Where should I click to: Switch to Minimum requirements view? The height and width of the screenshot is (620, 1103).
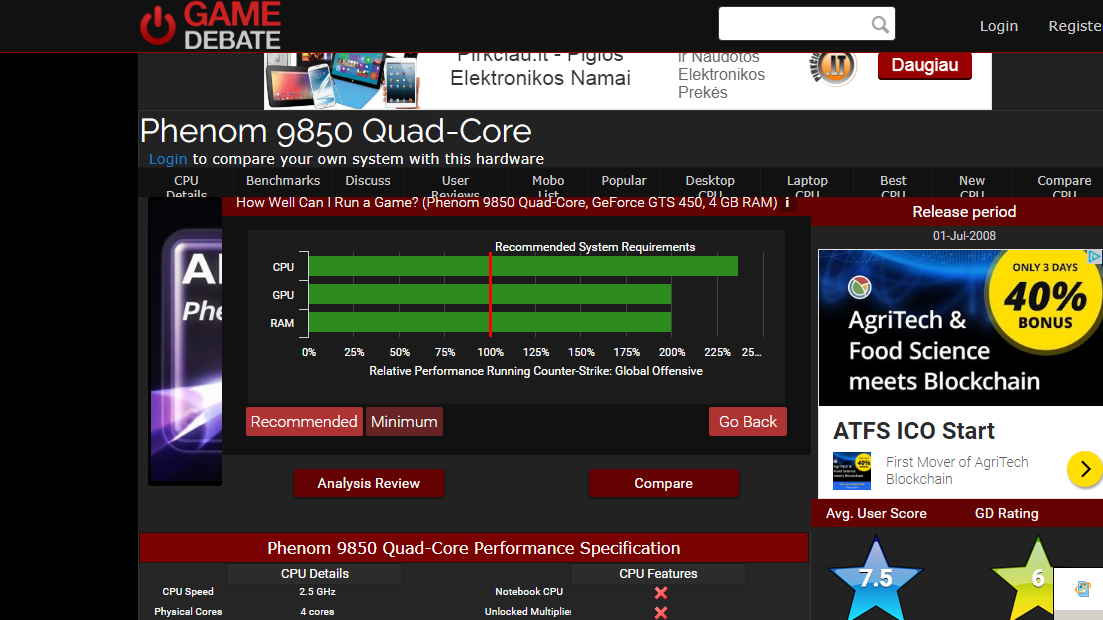tap(404, 422)
